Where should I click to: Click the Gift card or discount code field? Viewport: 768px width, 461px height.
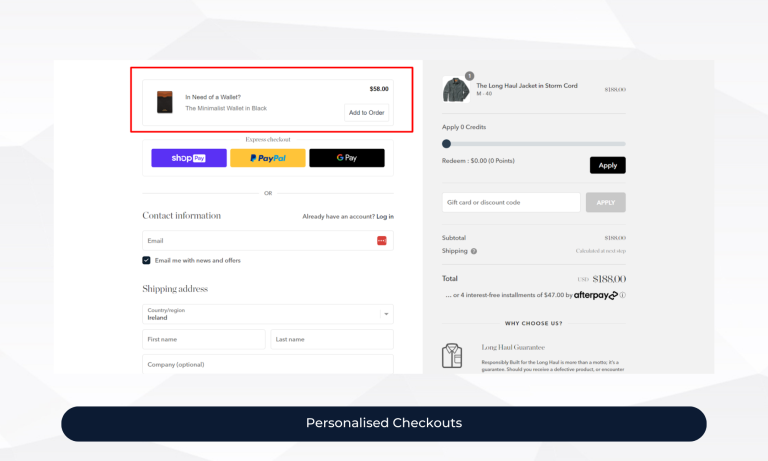click(x=510, y=203)
